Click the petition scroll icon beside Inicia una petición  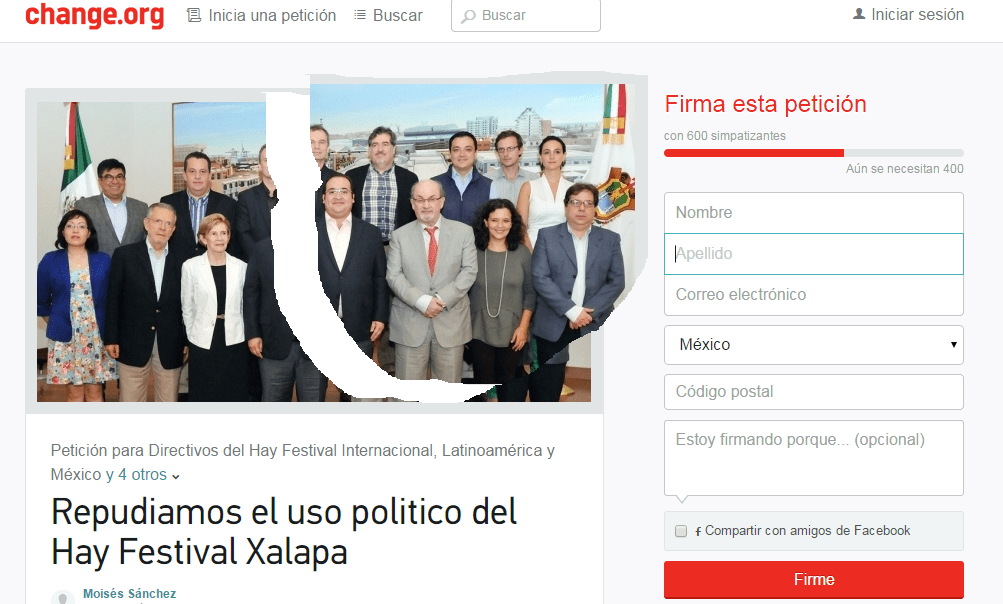point(193,15)
